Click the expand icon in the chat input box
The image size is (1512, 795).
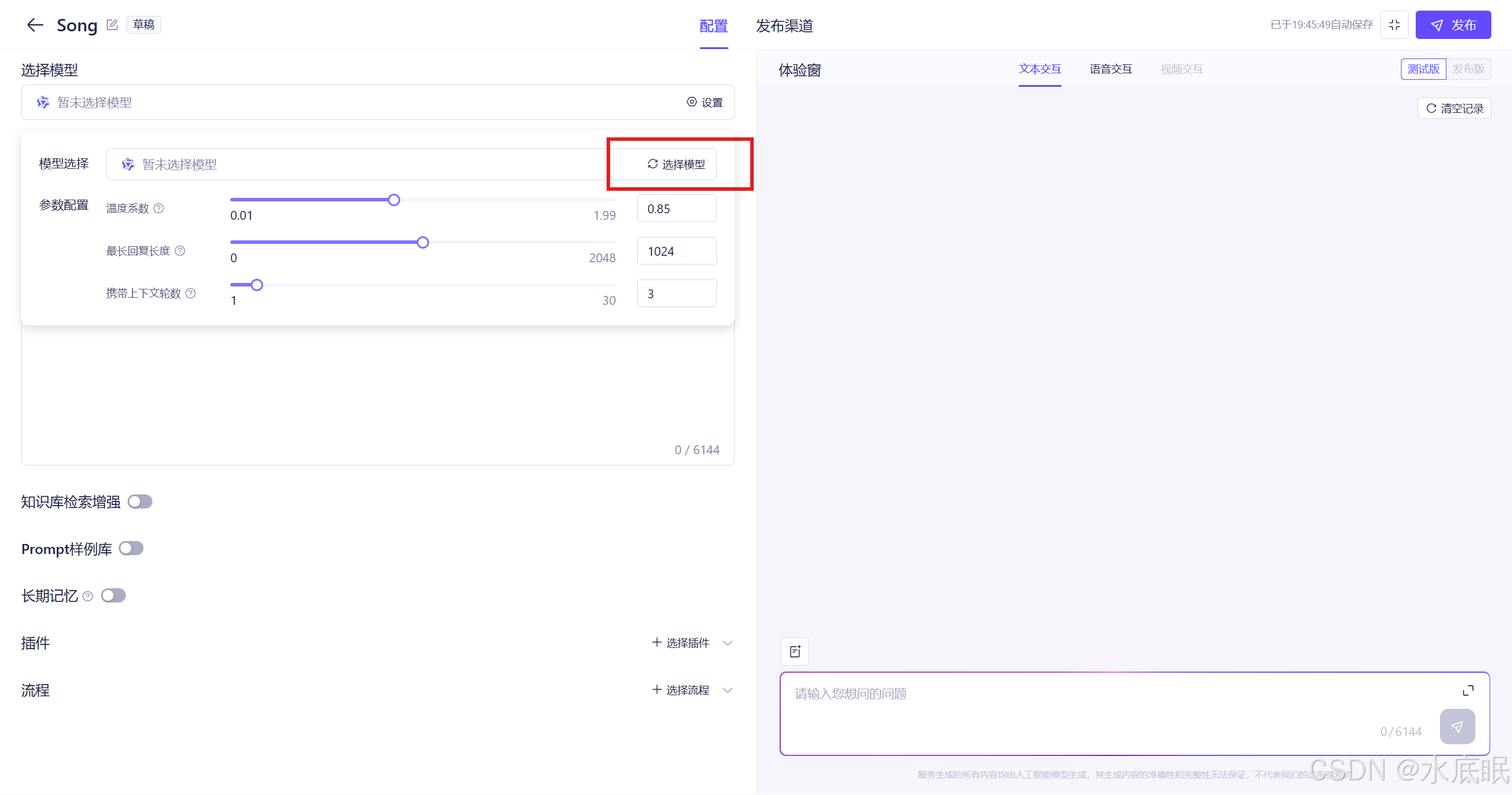(1468, 691)
